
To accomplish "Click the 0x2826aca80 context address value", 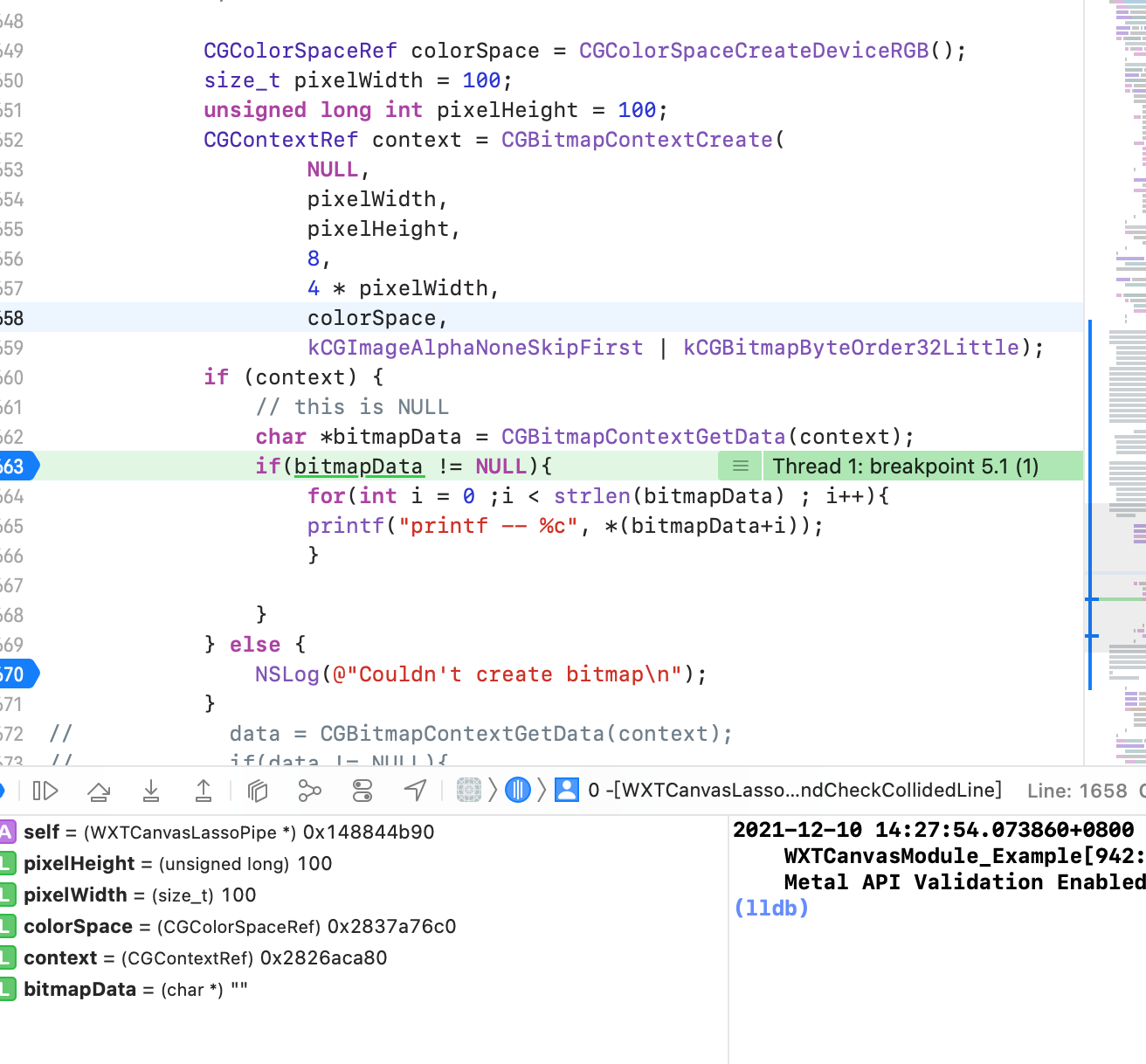I will (x=324, y=958).
